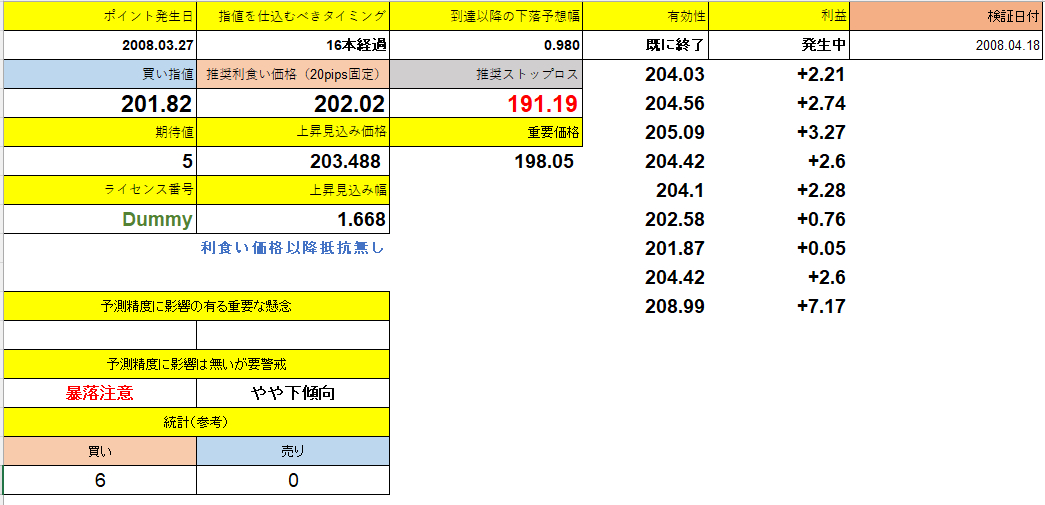The image size is (1045, 505).
Task: Select the 予測精度に影響の有る重要な懸念 header
Action: [196, 306]
